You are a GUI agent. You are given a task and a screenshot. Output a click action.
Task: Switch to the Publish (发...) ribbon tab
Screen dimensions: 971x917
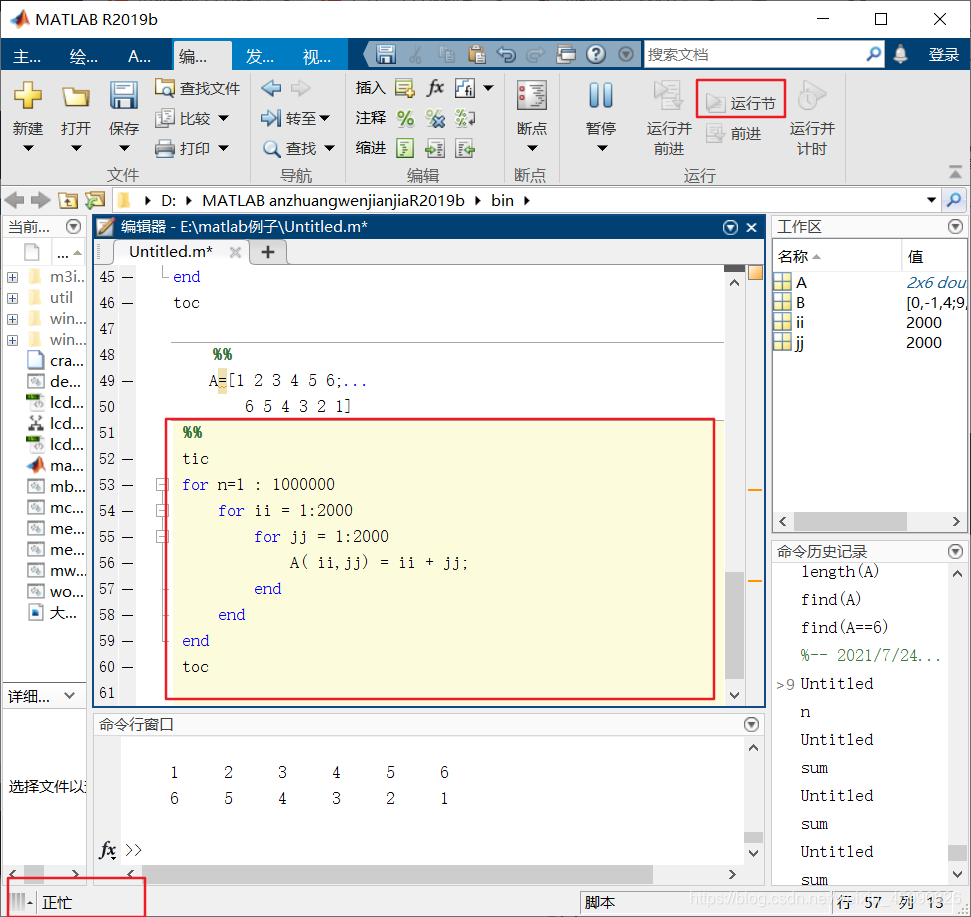point(259,57)
